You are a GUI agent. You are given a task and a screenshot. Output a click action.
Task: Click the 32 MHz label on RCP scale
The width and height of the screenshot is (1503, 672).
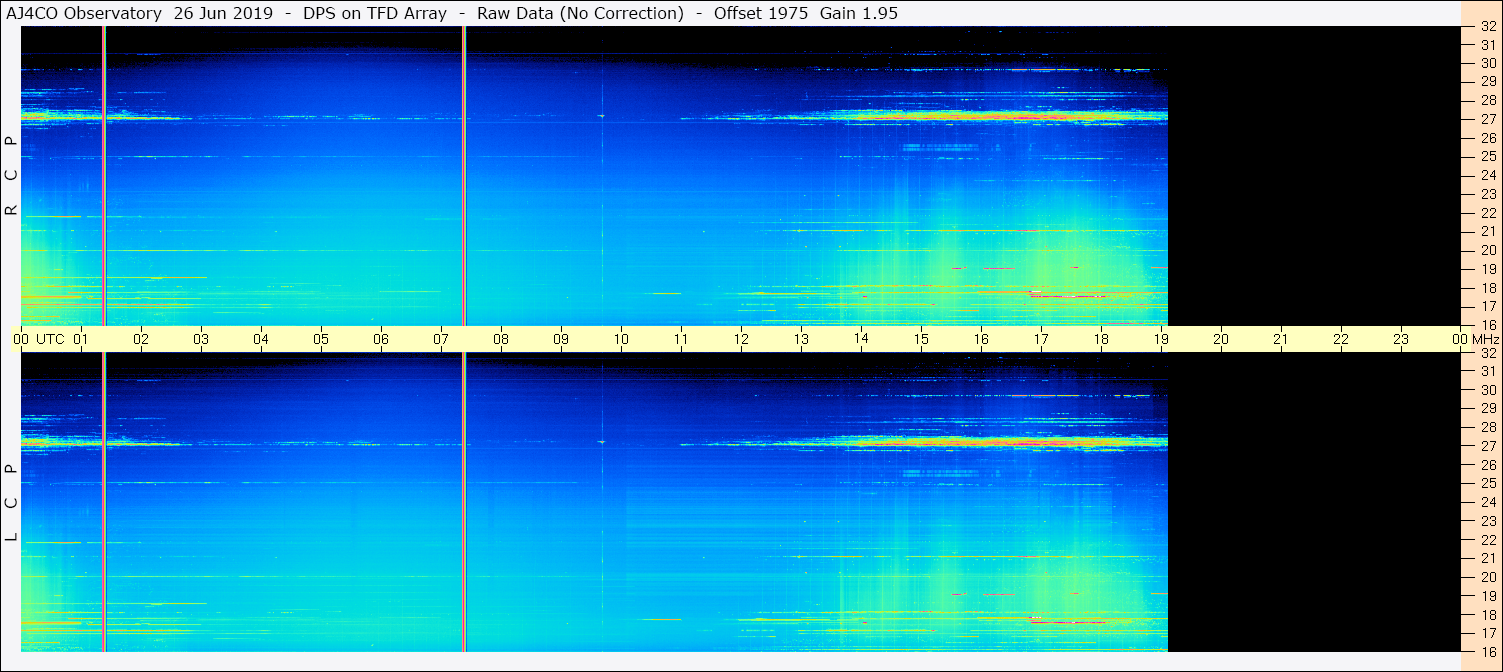1488,27
